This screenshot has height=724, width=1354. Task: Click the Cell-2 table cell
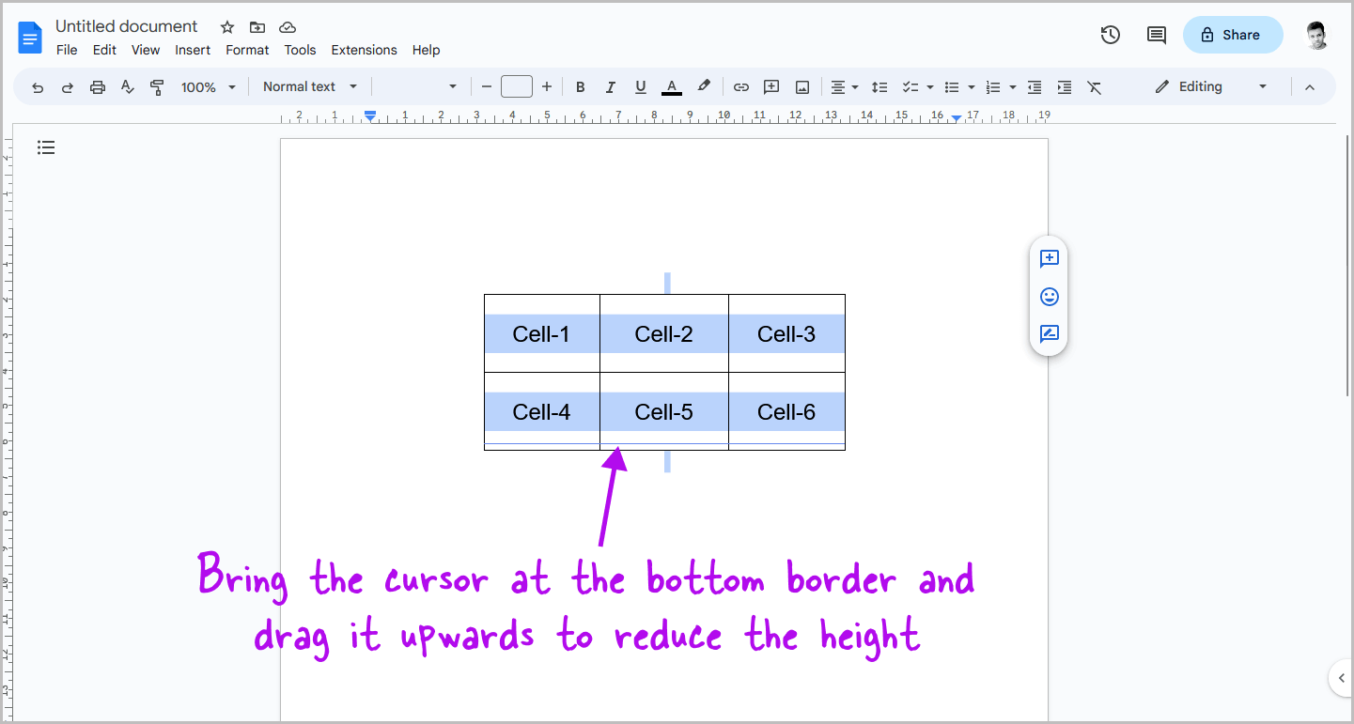(664, 334)
